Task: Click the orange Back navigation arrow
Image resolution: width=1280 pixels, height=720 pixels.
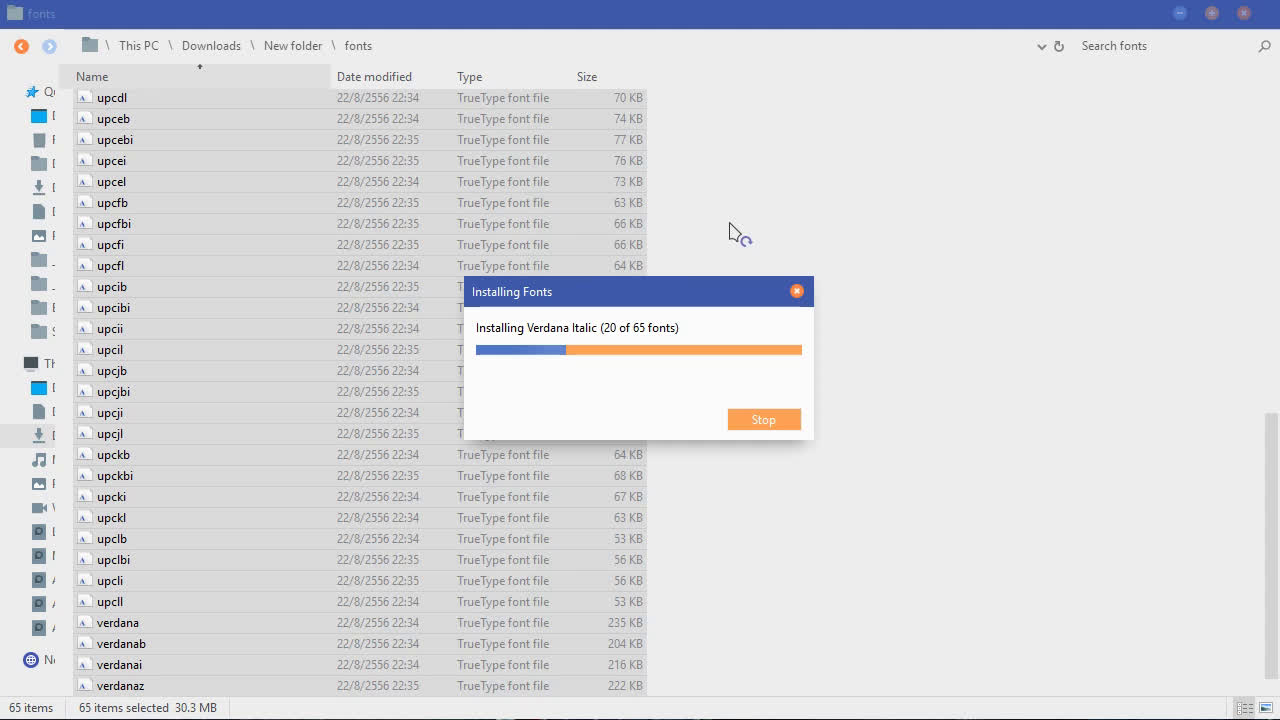Action: pos(21,46)
